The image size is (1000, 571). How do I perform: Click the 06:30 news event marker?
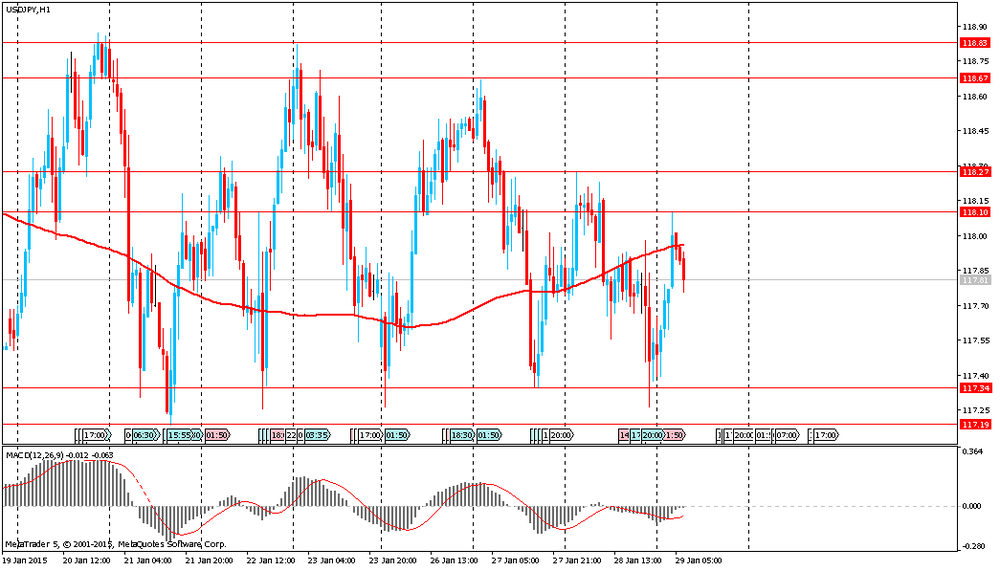[x=145, y=435]
